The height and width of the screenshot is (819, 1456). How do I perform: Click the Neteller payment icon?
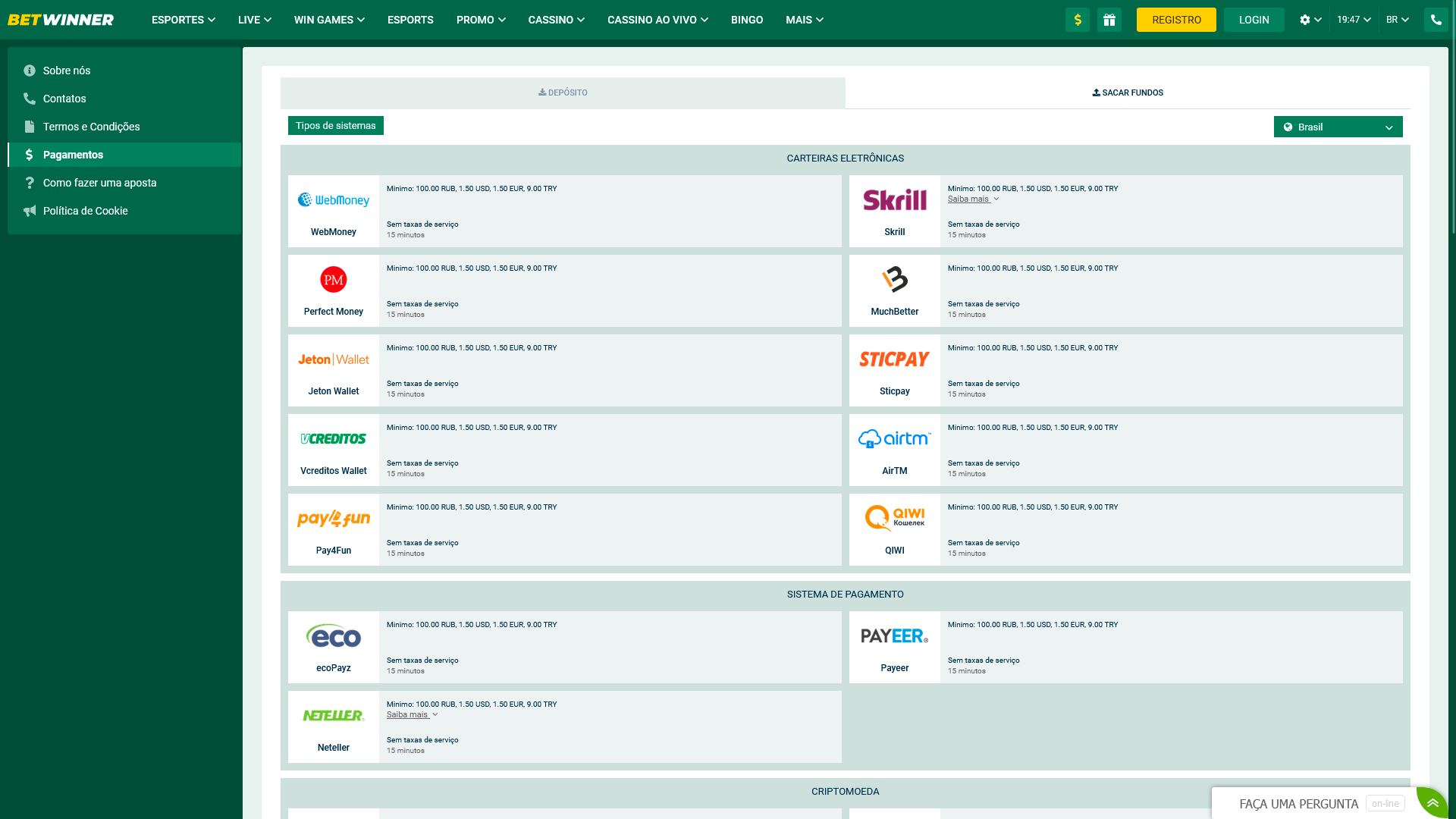tap(333, 716)
